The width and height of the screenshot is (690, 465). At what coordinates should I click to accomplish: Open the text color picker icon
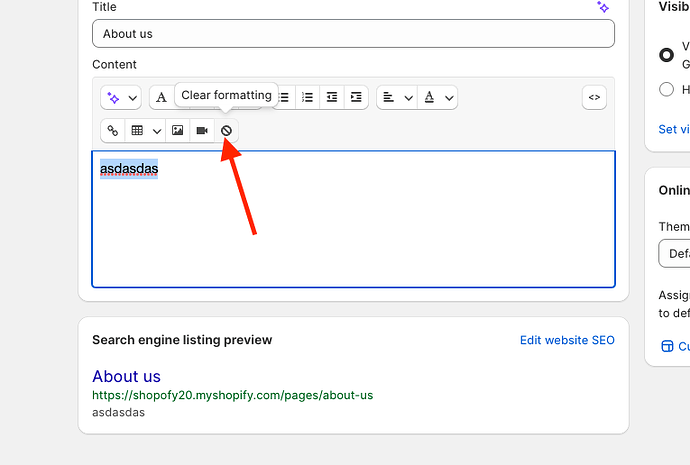coord(429,97)
